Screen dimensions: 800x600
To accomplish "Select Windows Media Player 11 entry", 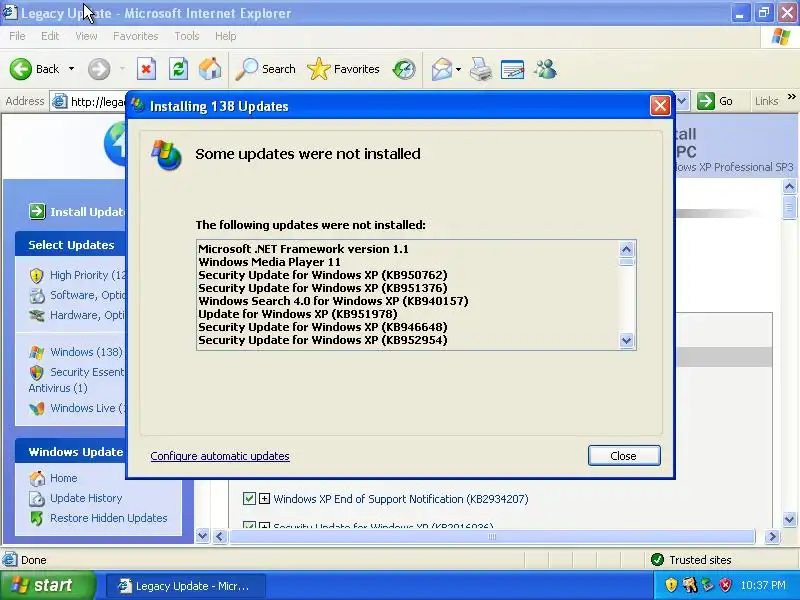I will 269,262.
